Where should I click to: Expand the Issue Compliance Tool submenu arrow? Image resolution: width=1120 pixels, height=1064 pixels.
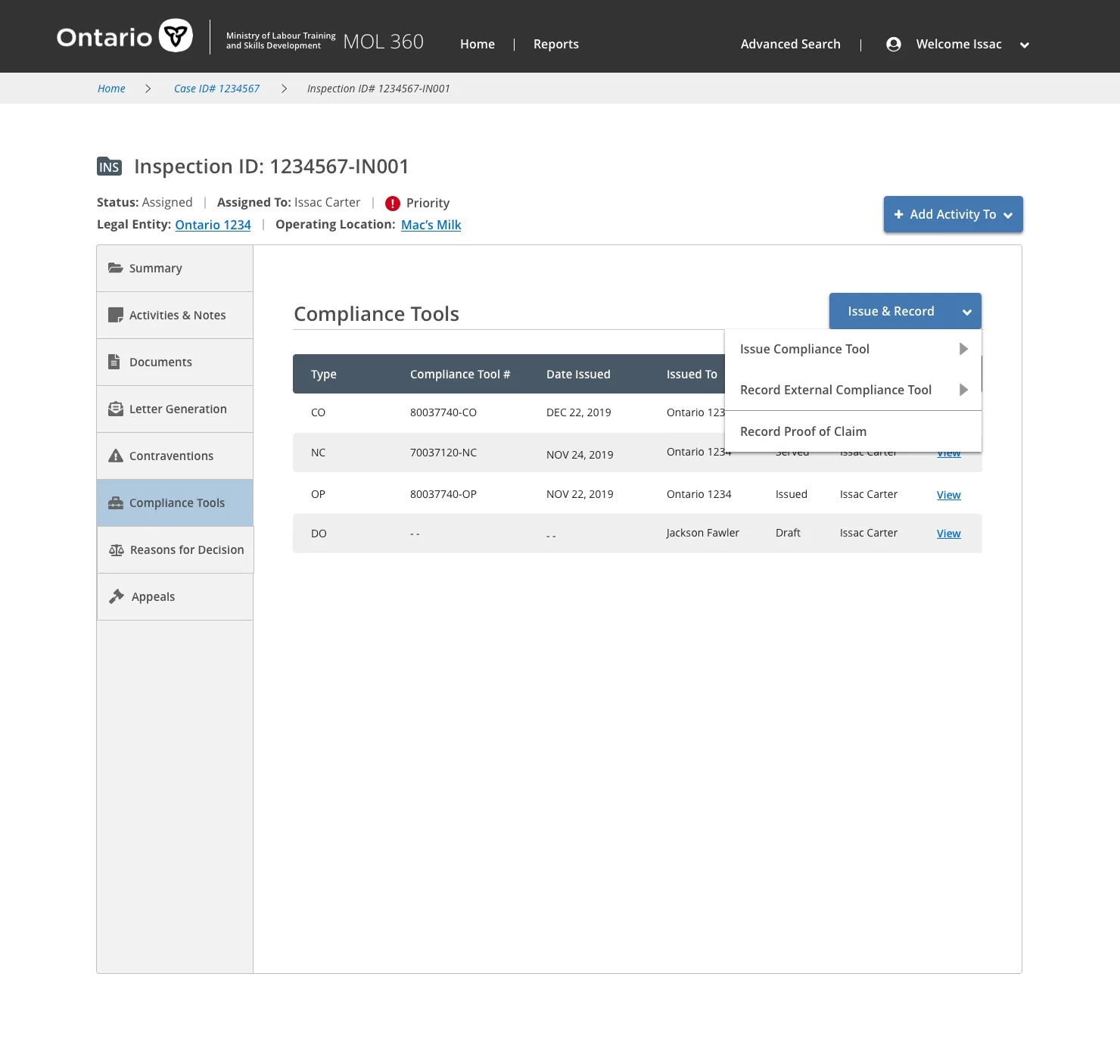click(963, 349)
